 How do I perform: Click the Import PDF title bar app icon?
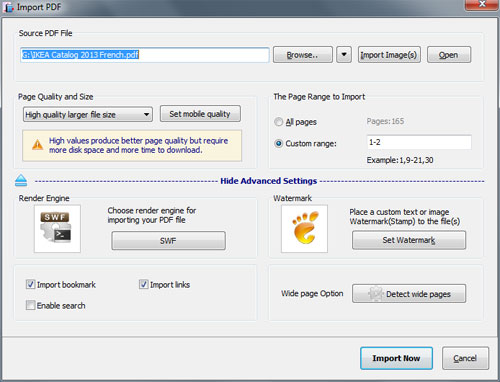tap(9, 7)
